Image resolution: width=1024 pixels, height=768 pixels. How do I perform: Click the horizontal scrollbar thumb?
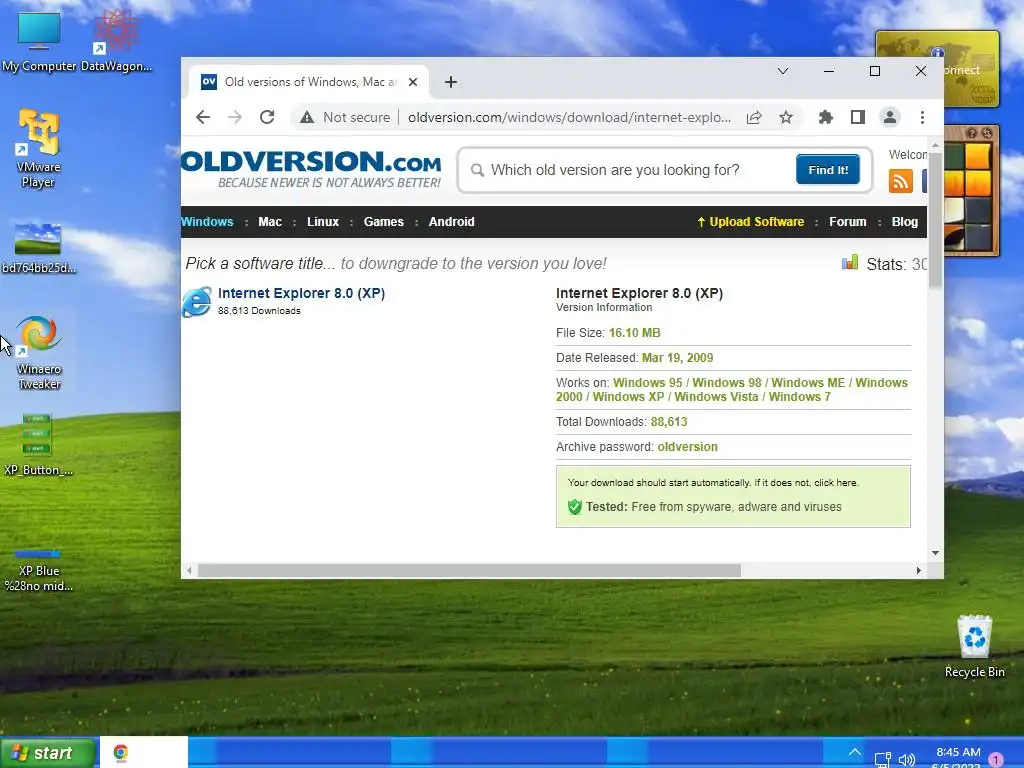pyautogui.click(x=469, y=571)
